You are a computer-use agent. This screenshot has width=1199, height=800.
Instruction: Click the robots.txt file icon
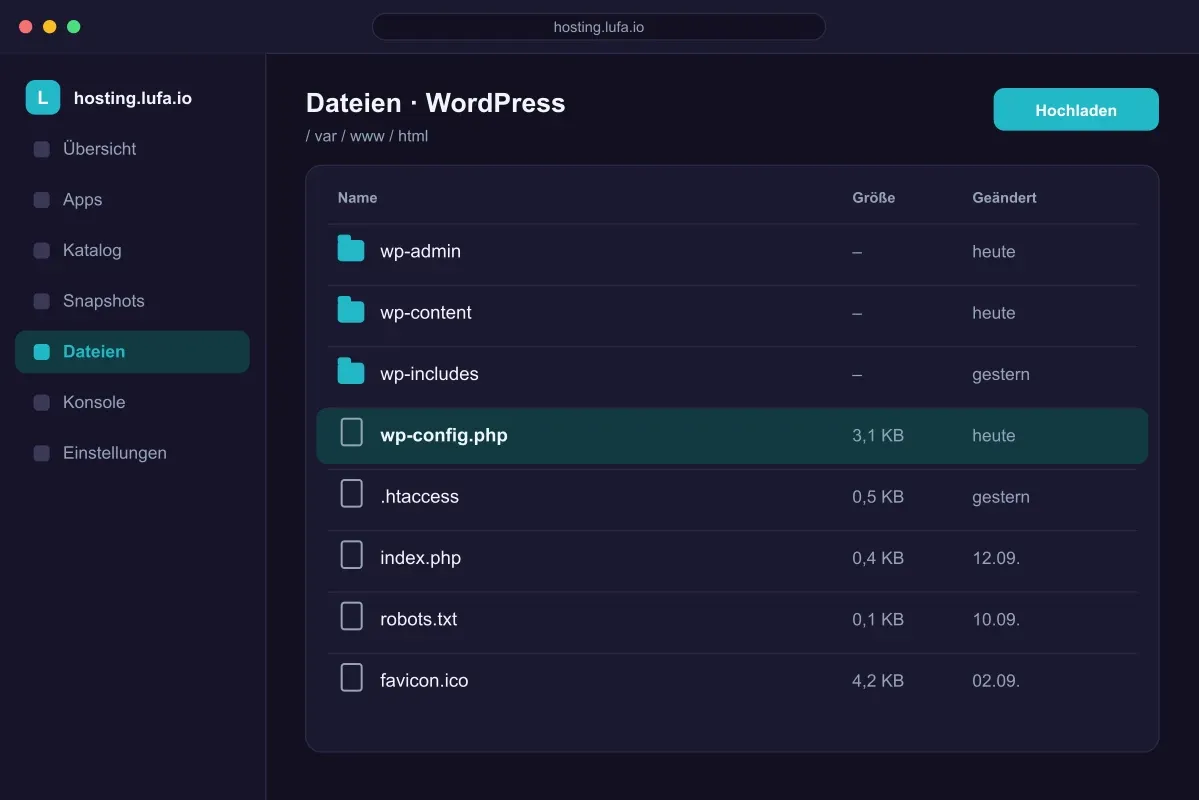click(352, 616)
